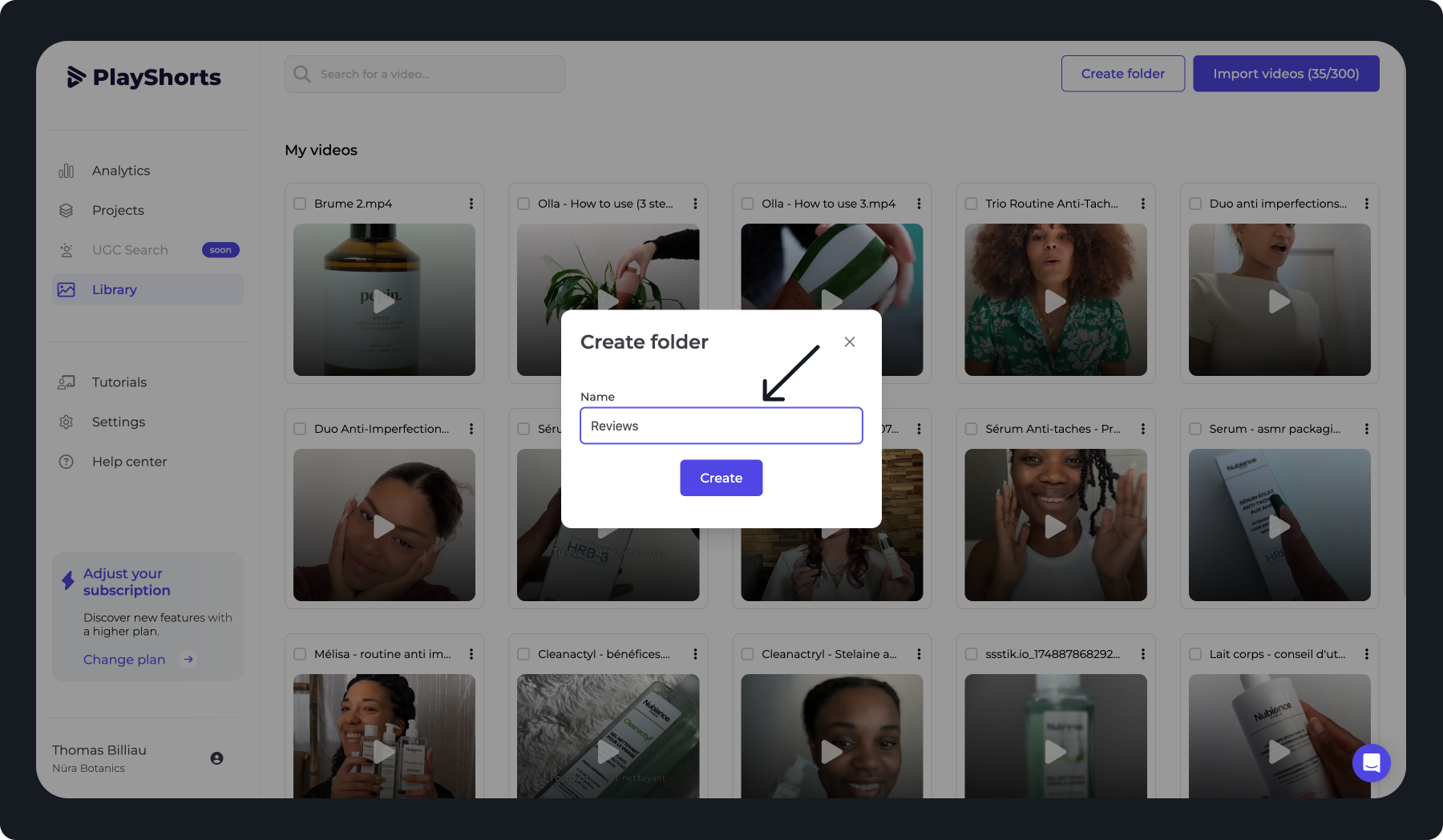Play the ssstik.io video
The height and width of the screenshot is (840, 1443).
(x=1055, y=752)
